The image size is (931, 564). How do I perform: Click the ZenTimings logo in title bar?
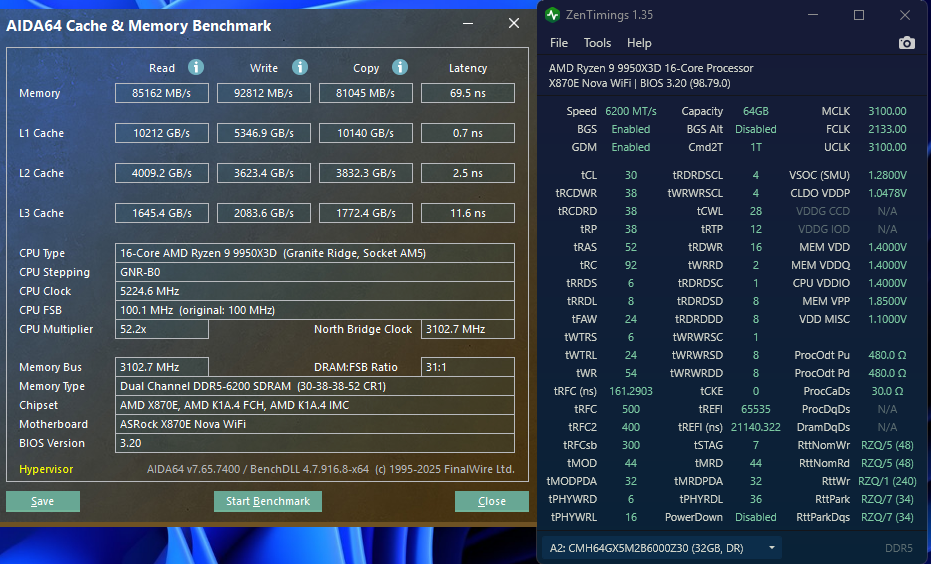coord(554,15)
